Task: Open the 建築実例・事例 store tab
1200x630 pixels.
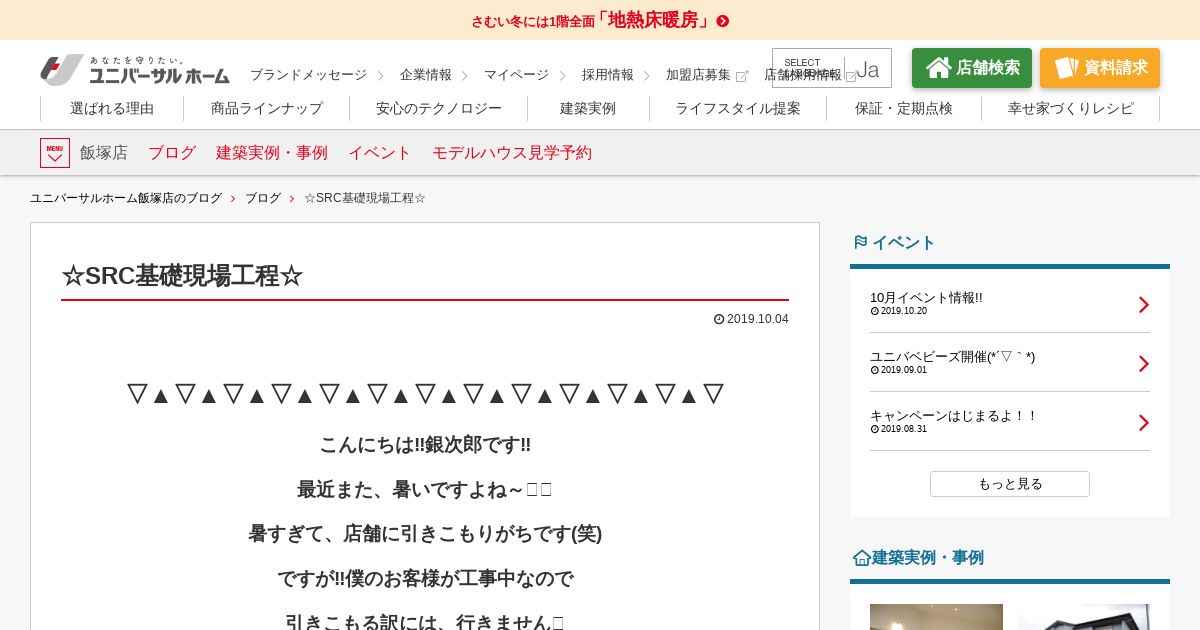Action: coord(272,153)
